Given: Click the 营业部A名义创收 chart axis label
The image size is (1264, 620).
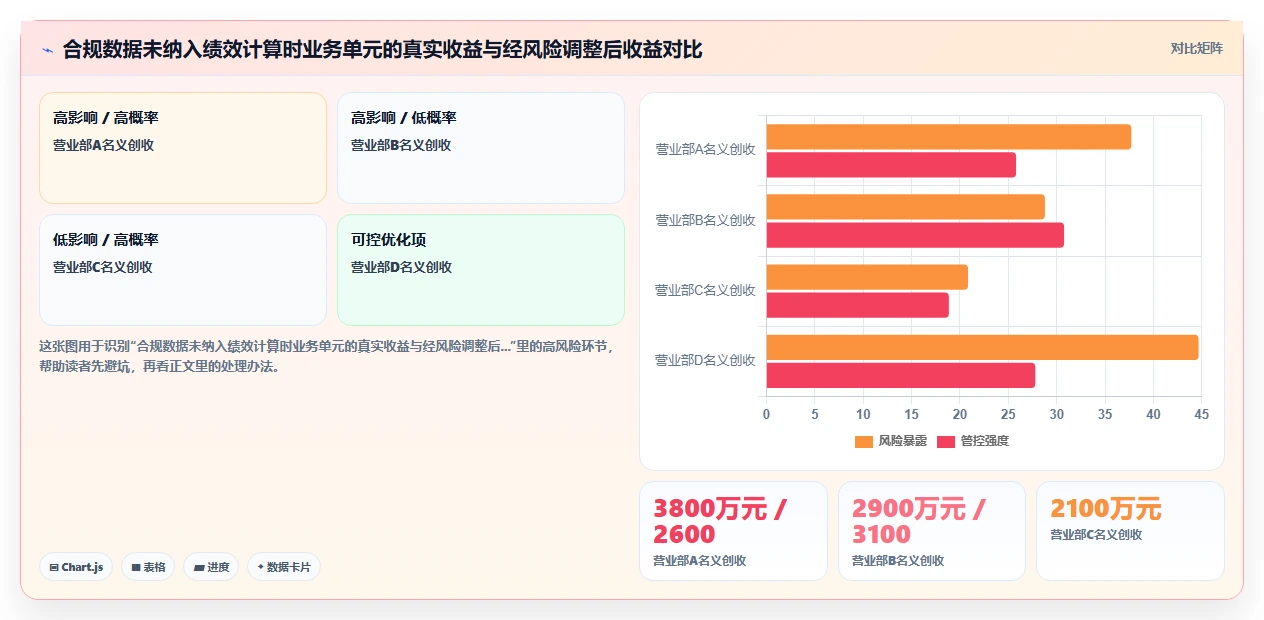Looking at the screenshot, I should pos(705,150).
